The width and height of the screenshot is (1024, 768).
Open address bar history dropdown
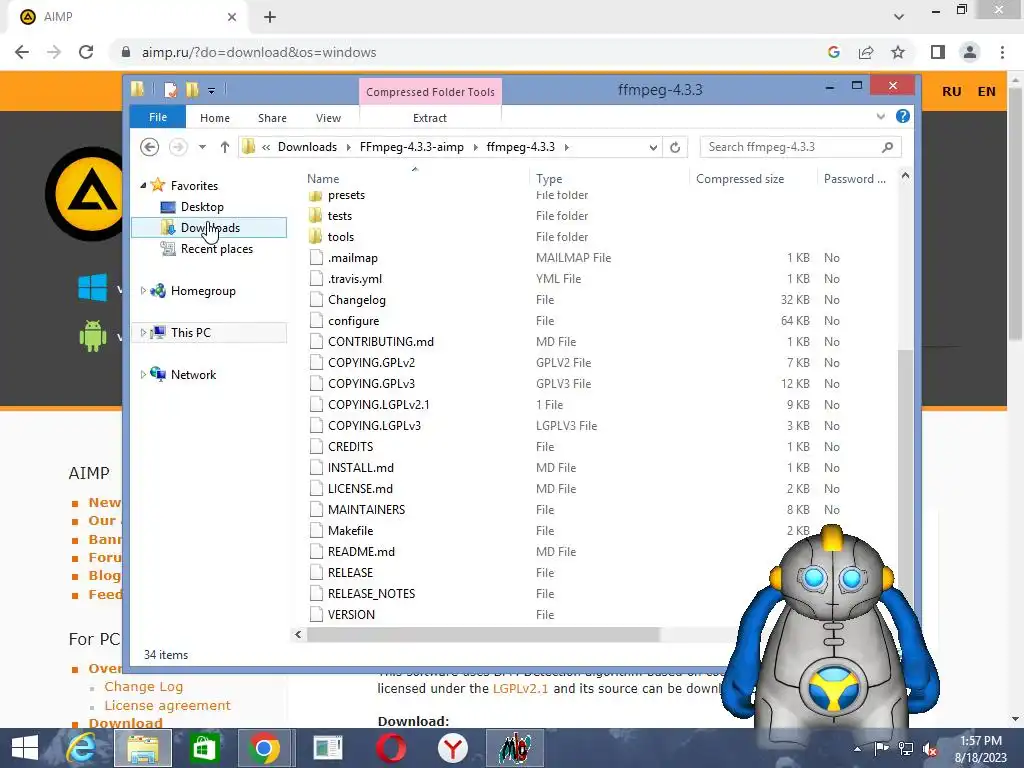click(x=653, y=147)
